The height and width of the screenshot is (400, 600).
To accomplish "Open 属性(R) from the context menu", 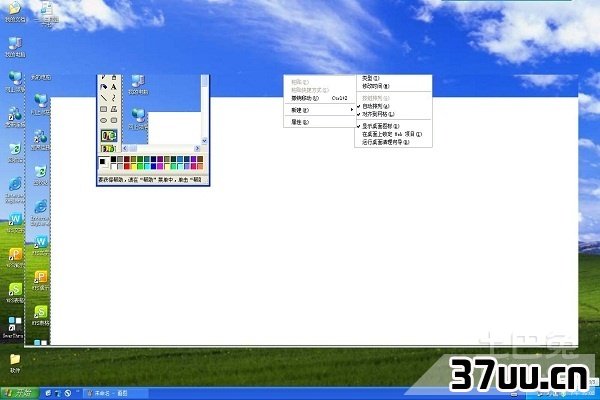I will click(320, 122).
